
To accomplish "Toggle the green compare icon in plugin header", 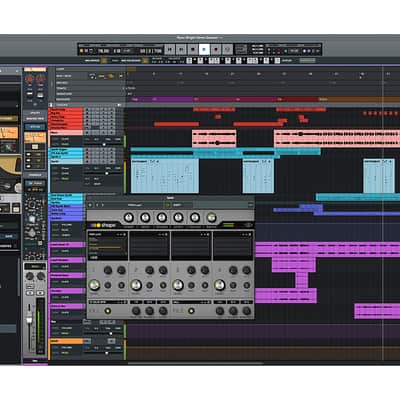I will (168, 205).
